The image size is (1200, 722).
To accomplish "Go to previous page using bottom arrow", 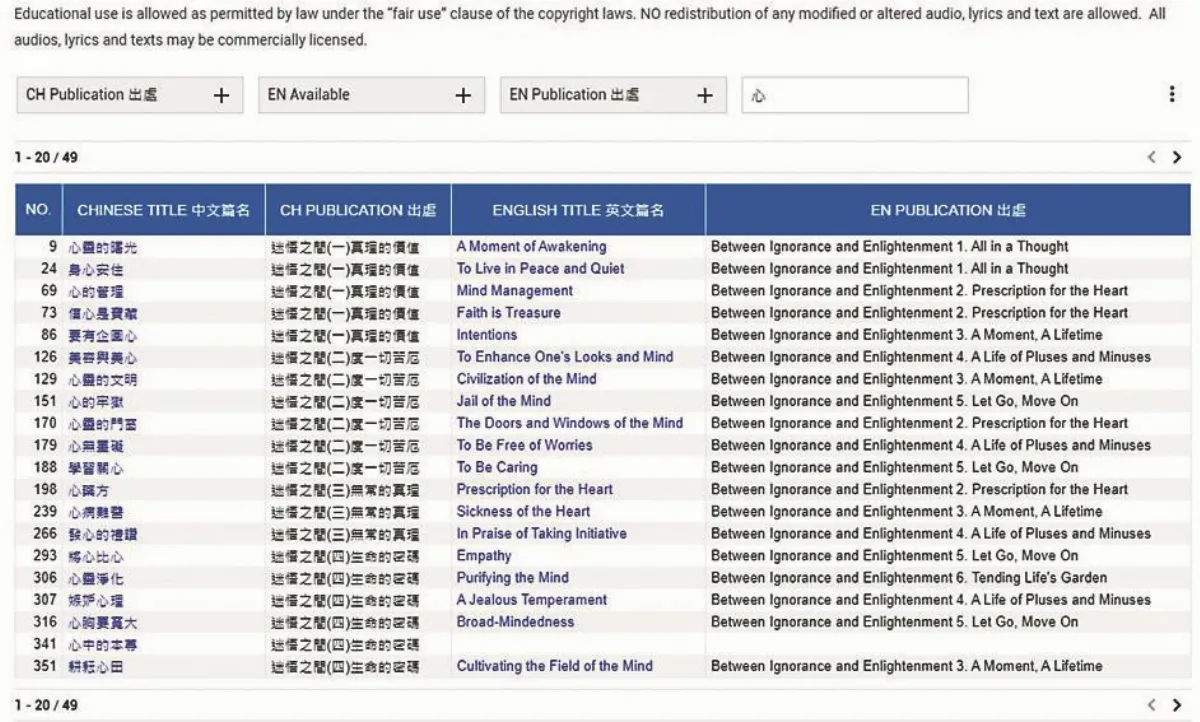I will coord(1151,705).
